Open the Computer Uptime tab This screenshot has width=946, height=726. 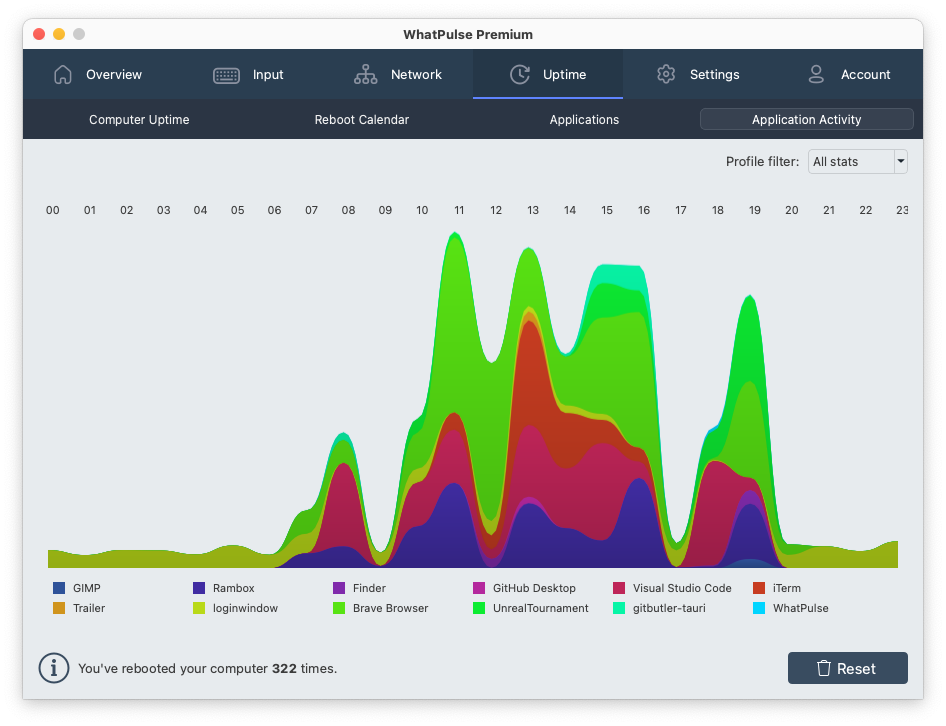(139, 119)
